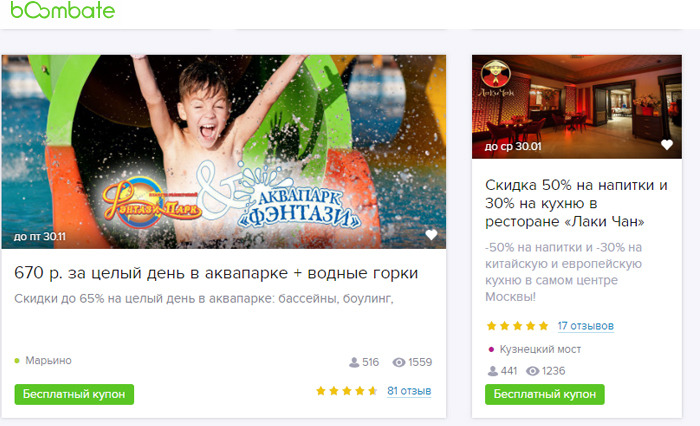Open the 81 отзыв reviews link
This screenshot has height=426, width=700.
[409, 391]
